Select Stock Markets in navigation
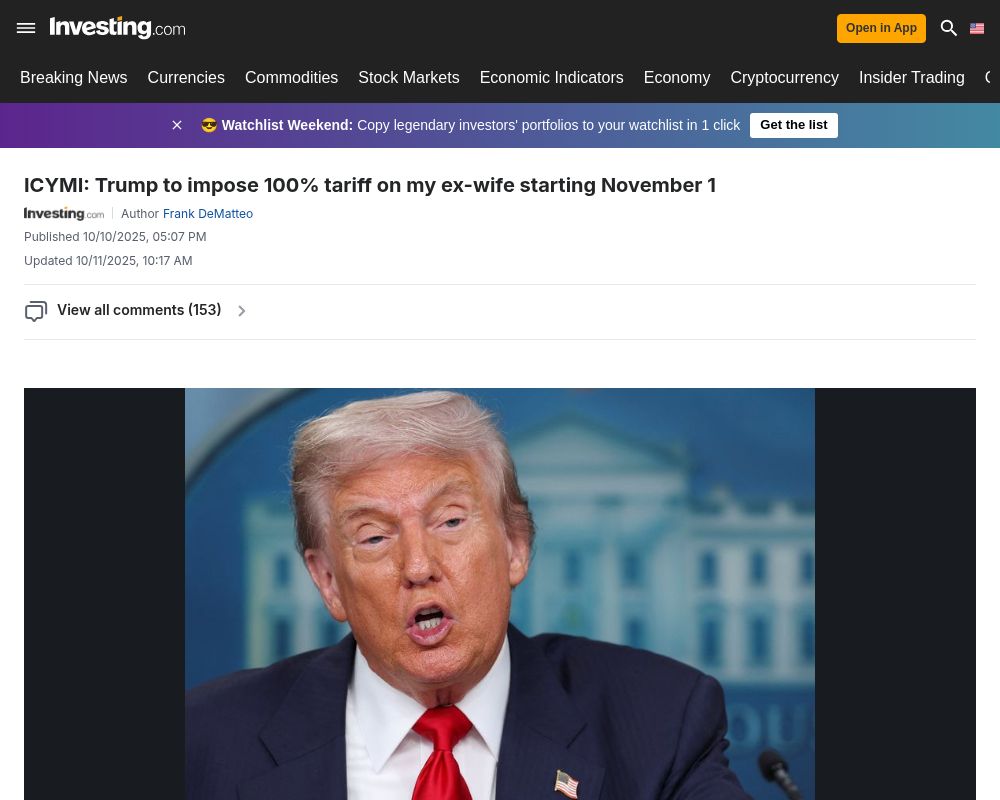1000x800 pixels. [409, 77]
